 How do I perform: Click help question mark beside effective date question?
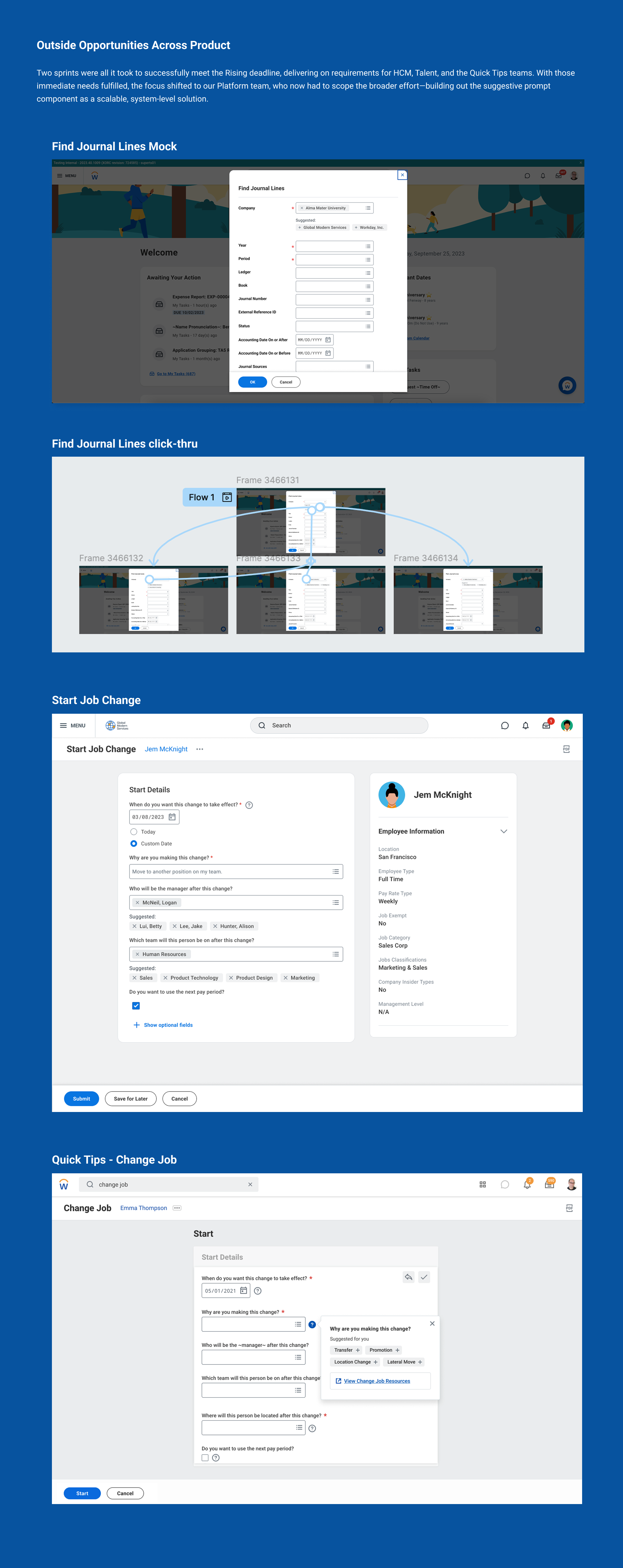[x=249, y=805]
